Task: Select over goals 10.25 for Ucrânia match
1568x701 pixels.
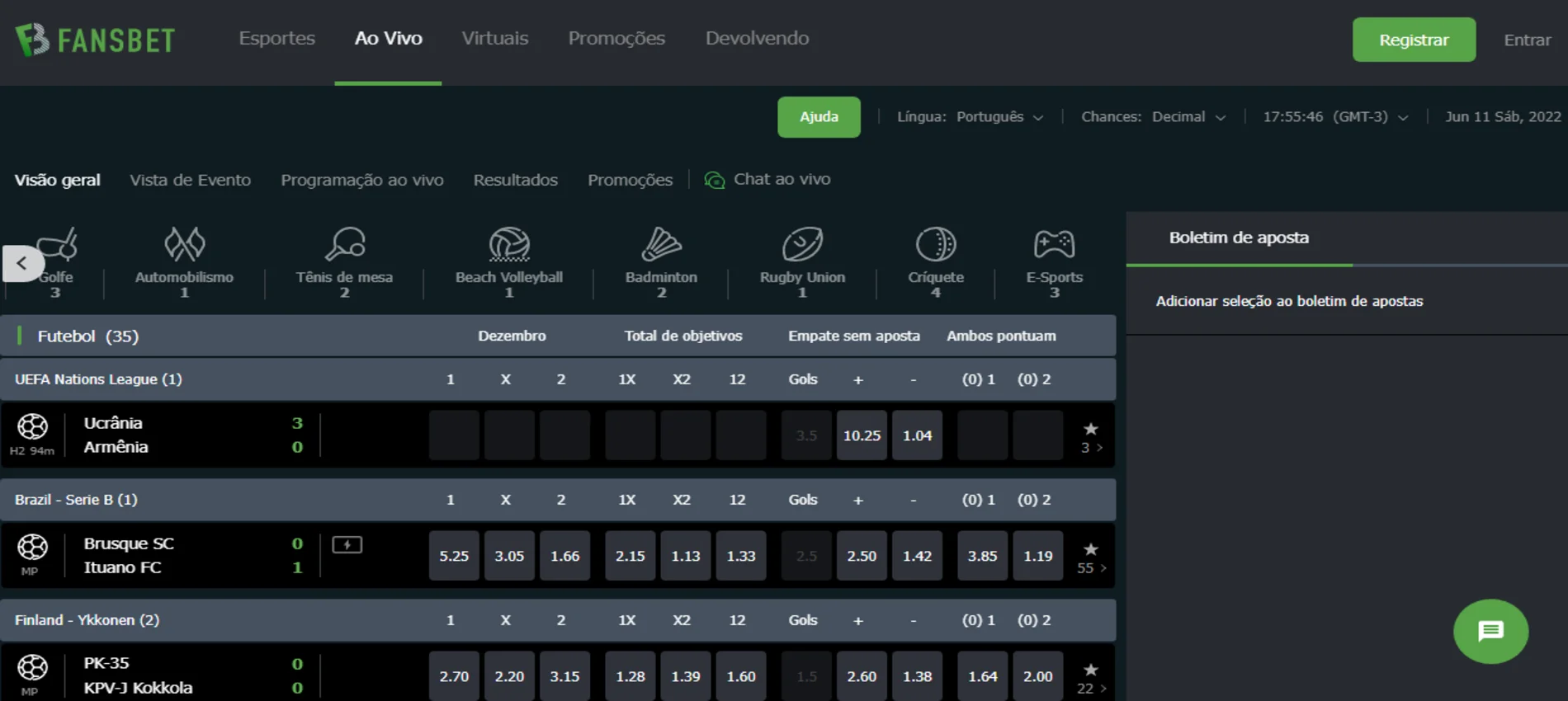Action: (x=862, y=435)
